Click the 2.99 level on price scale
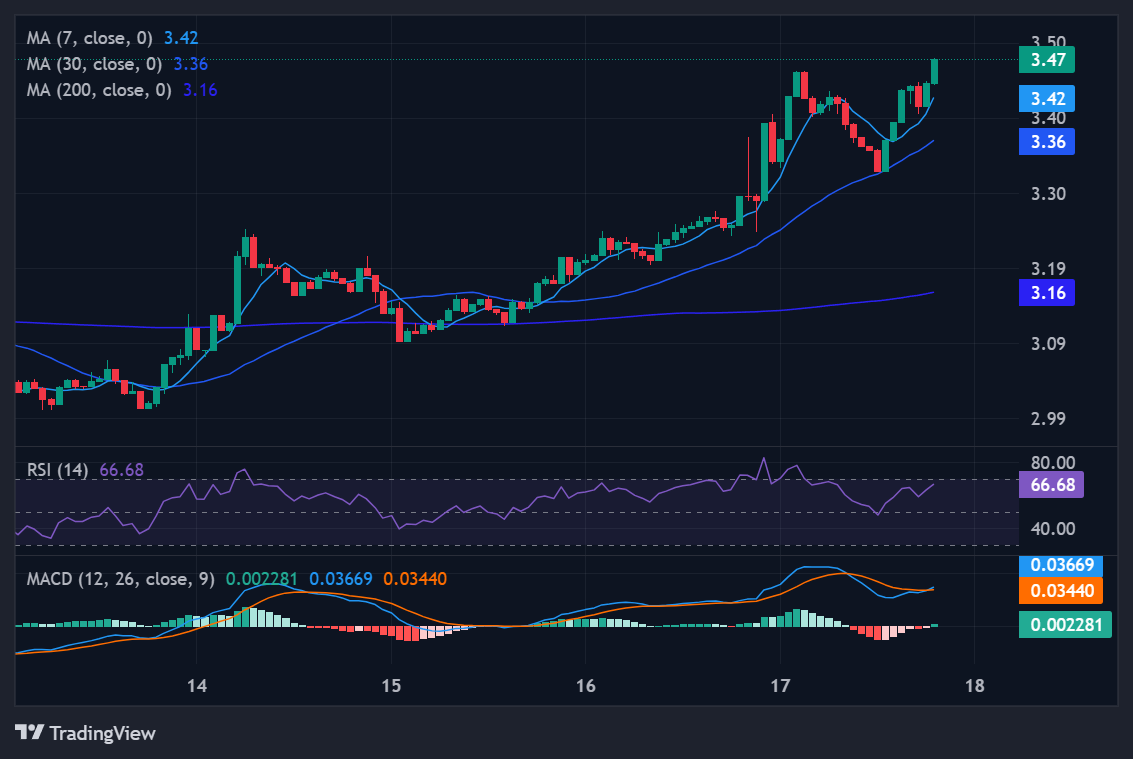1133x759 pixels. [x=1046, y=419]
